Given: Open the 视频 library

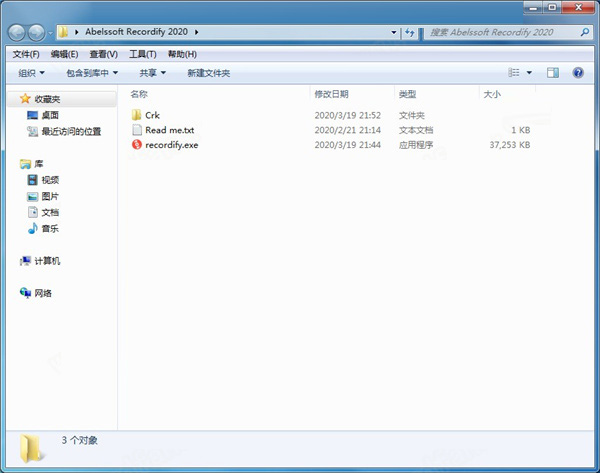Looking at the screenshot, I should pyautogui.click(x=50, y=180).
